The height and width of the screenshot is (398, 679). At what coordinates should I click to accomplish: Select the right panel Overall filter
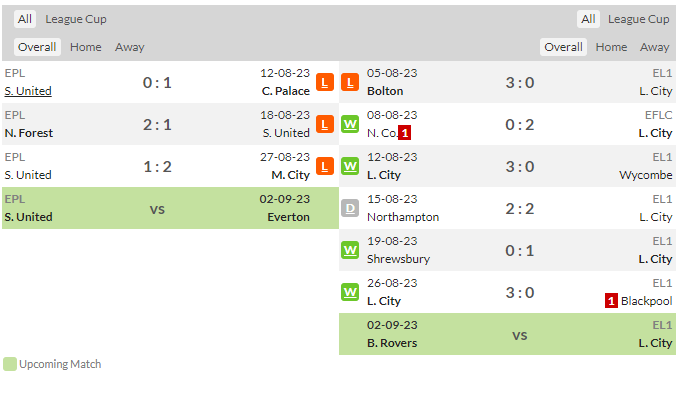click(x=563, y=47)
